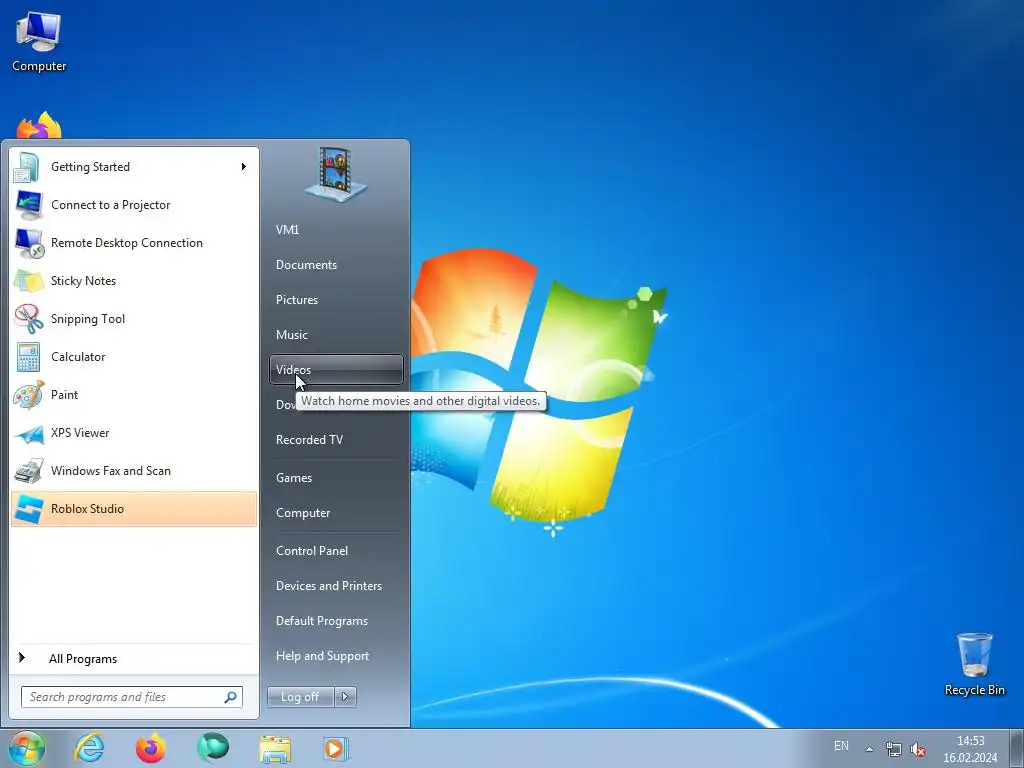Image resolution: width=1024 pixels, height=768 pixels.
Task: Click the Snipping Tool scissors icon
Action: coord(29,319)
